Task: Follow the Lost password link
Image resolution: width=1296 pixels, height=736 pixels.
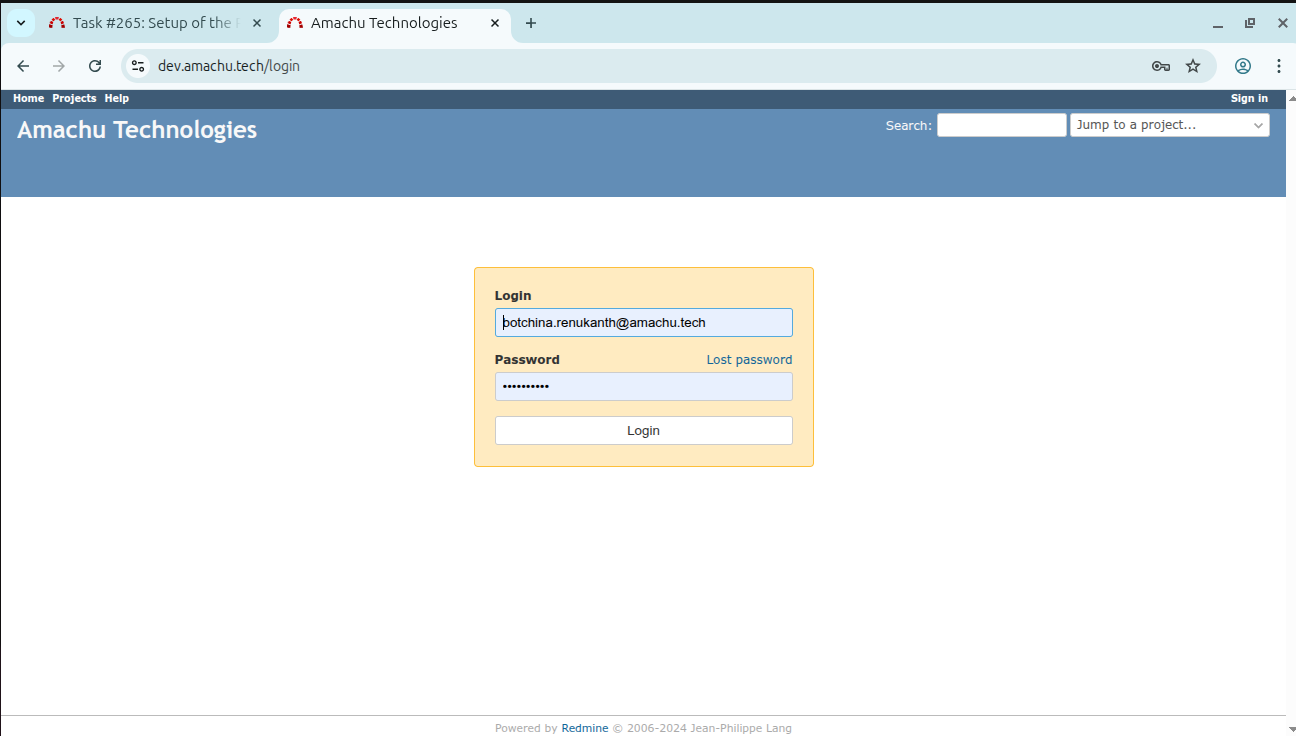Action: [x=749, y=360]
